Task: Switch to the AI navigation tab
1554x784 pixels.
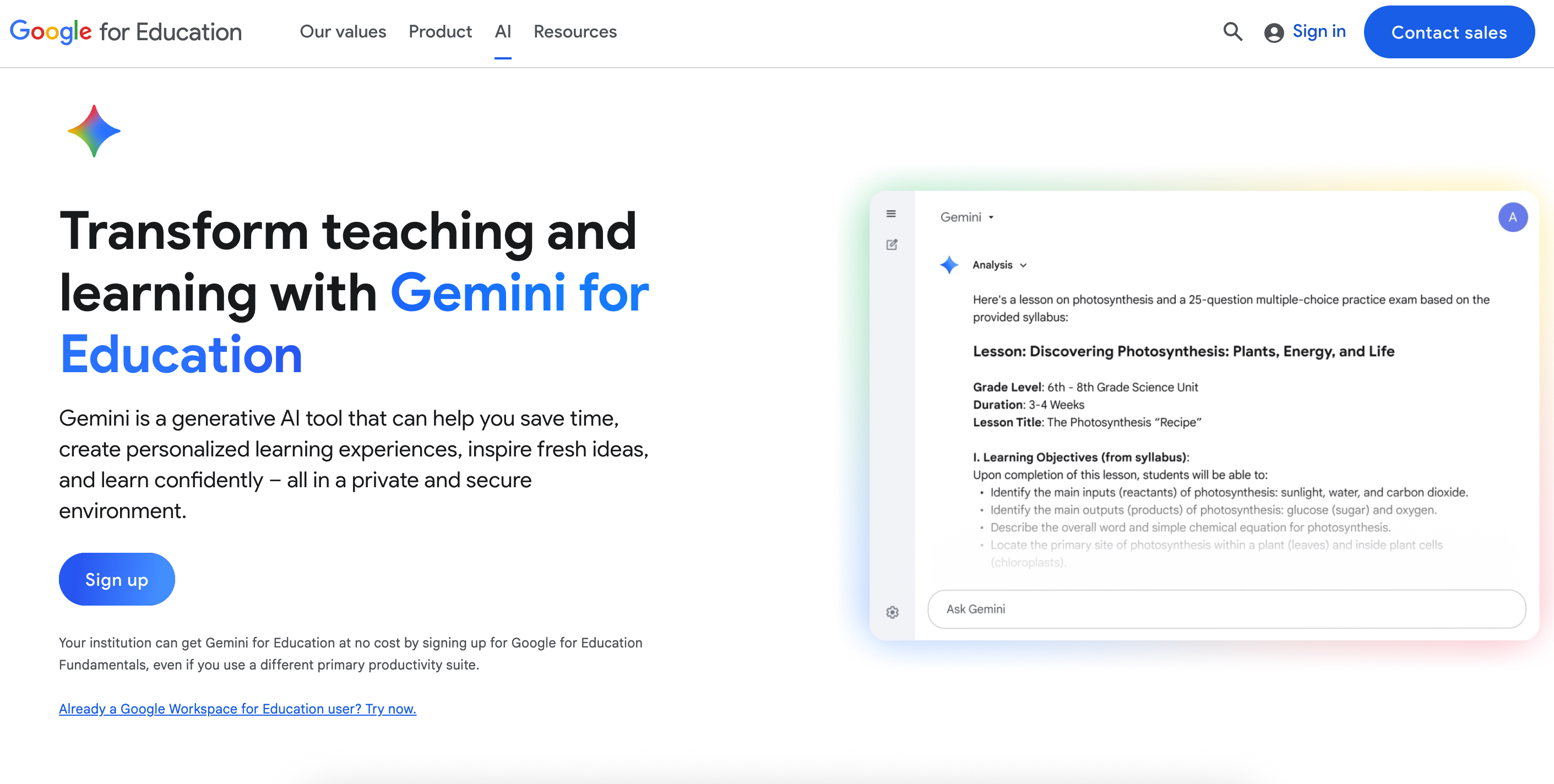Action: [503, 31]
